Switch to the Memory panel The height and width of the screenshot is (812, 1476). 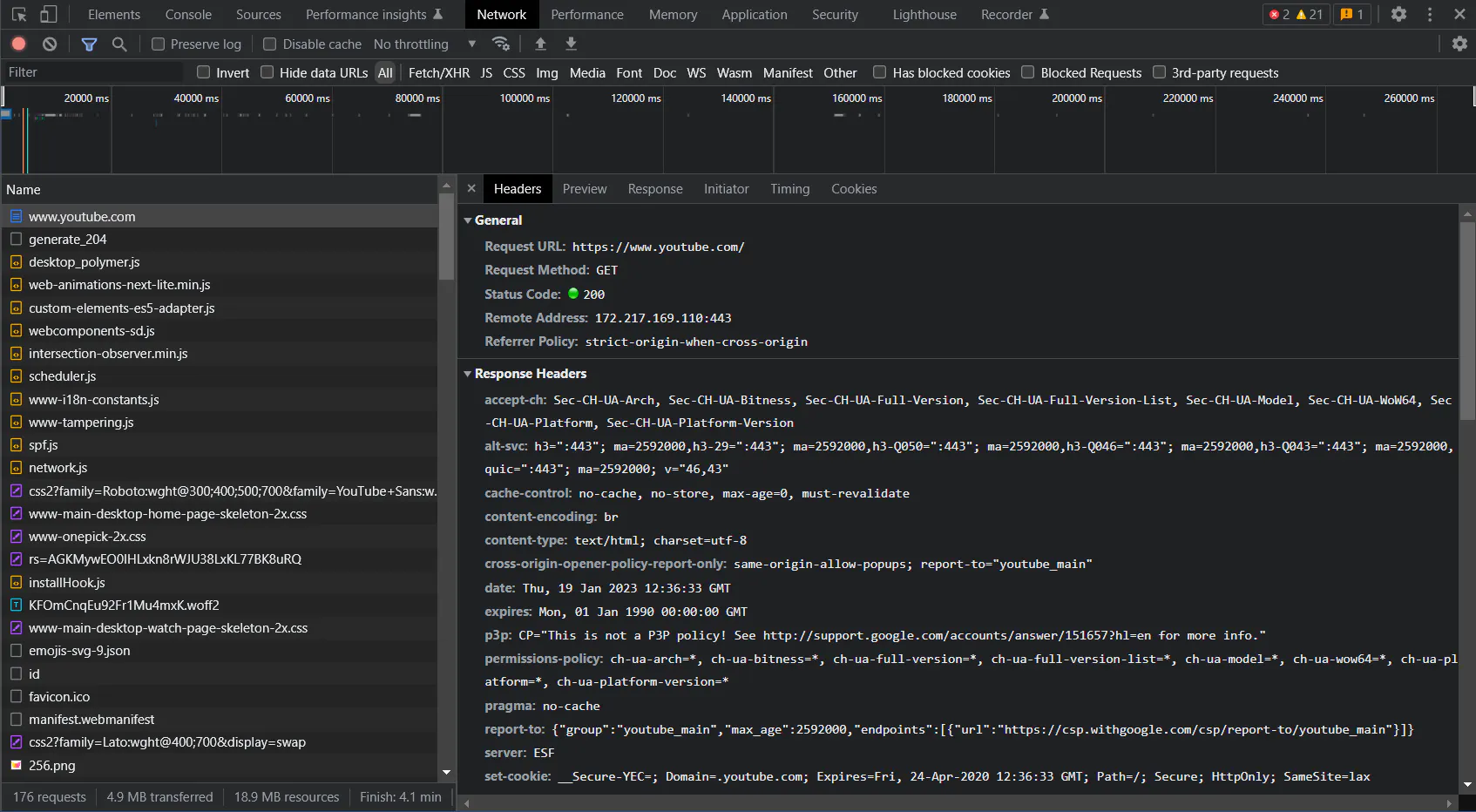click(x=673, y=14)
